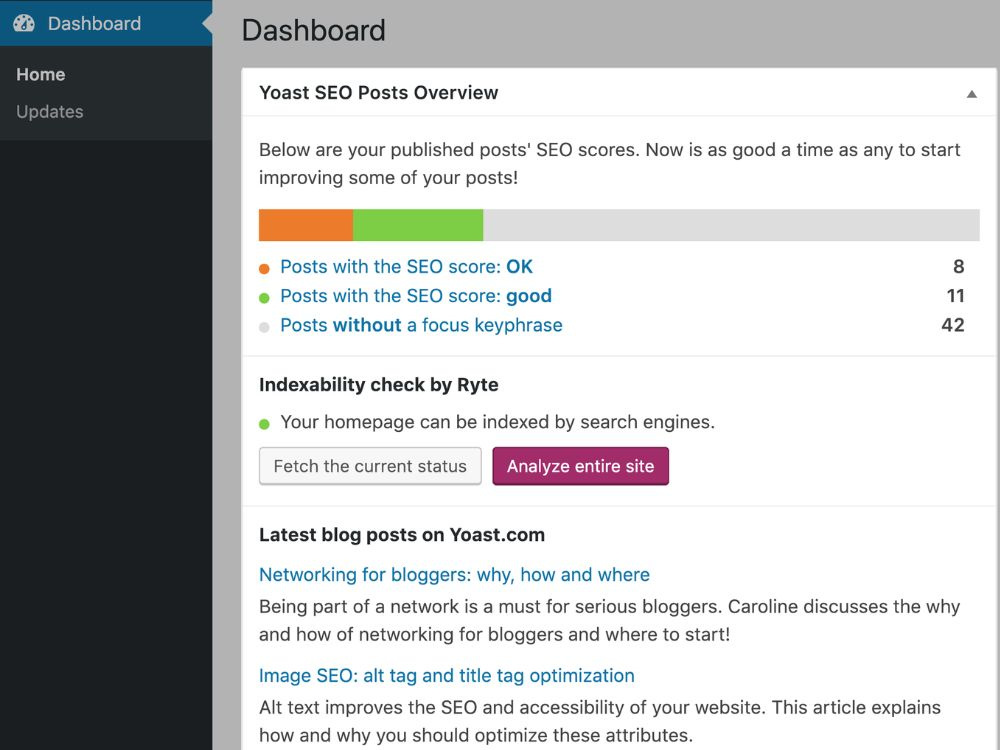Viewport: 1000px width, 750px height.
Task: Click Fetch the current status button
Action: coord(370,466)
